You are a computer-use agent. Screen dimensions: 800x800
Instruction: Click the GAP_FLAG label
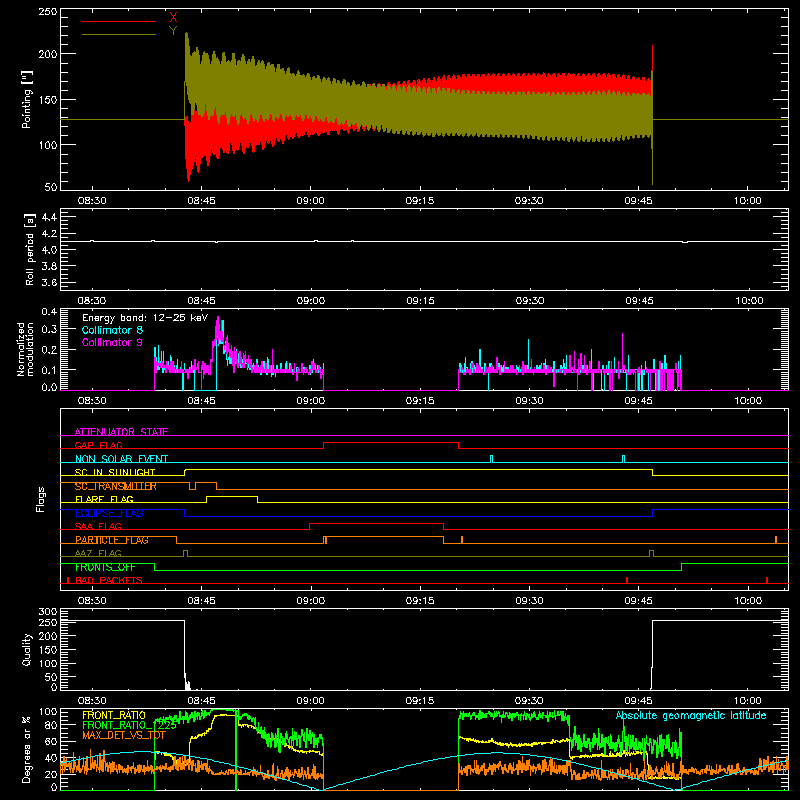[x=98, y=445]
